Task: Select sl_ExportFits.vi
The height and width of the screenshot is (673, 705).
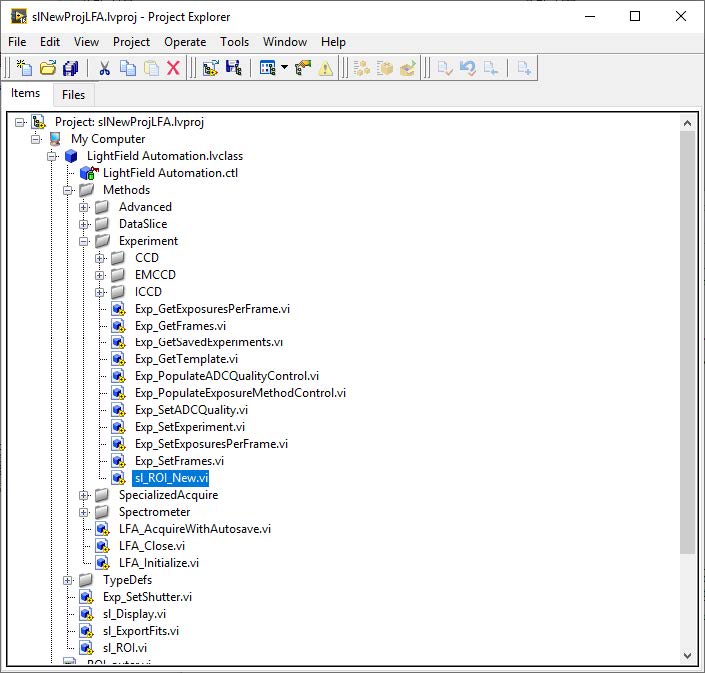Action: (x=141, y=631)
